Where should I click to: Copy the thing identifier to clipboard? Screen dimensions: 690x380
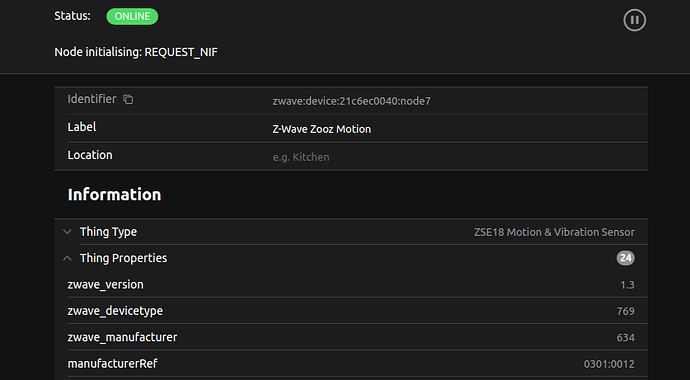click(128, 99)
